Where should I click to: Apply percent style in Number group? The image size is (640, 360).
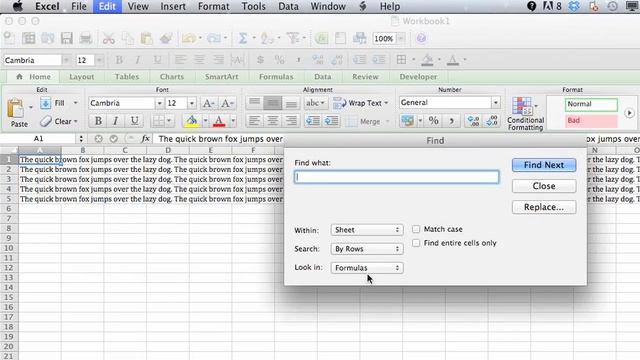tap(433, 120)
